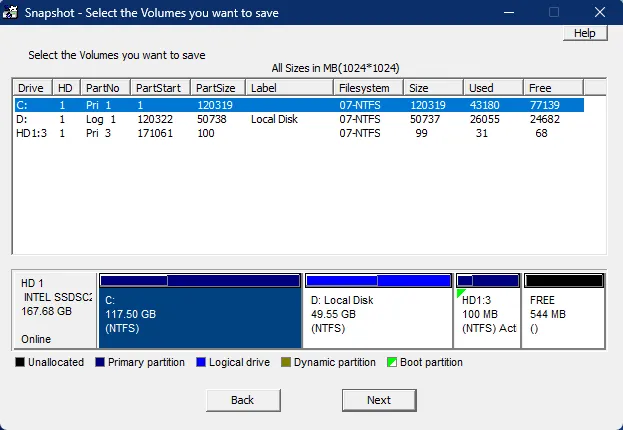Click the Free column header
The width and height of the screenshot is (623, 430).
coord(553,87)
